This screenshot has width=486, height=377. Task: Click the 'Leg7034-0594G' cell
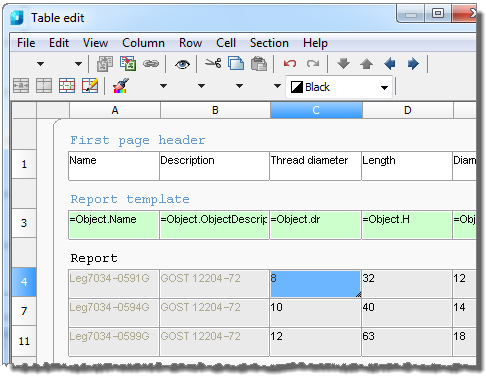click(x=114, y=312)
